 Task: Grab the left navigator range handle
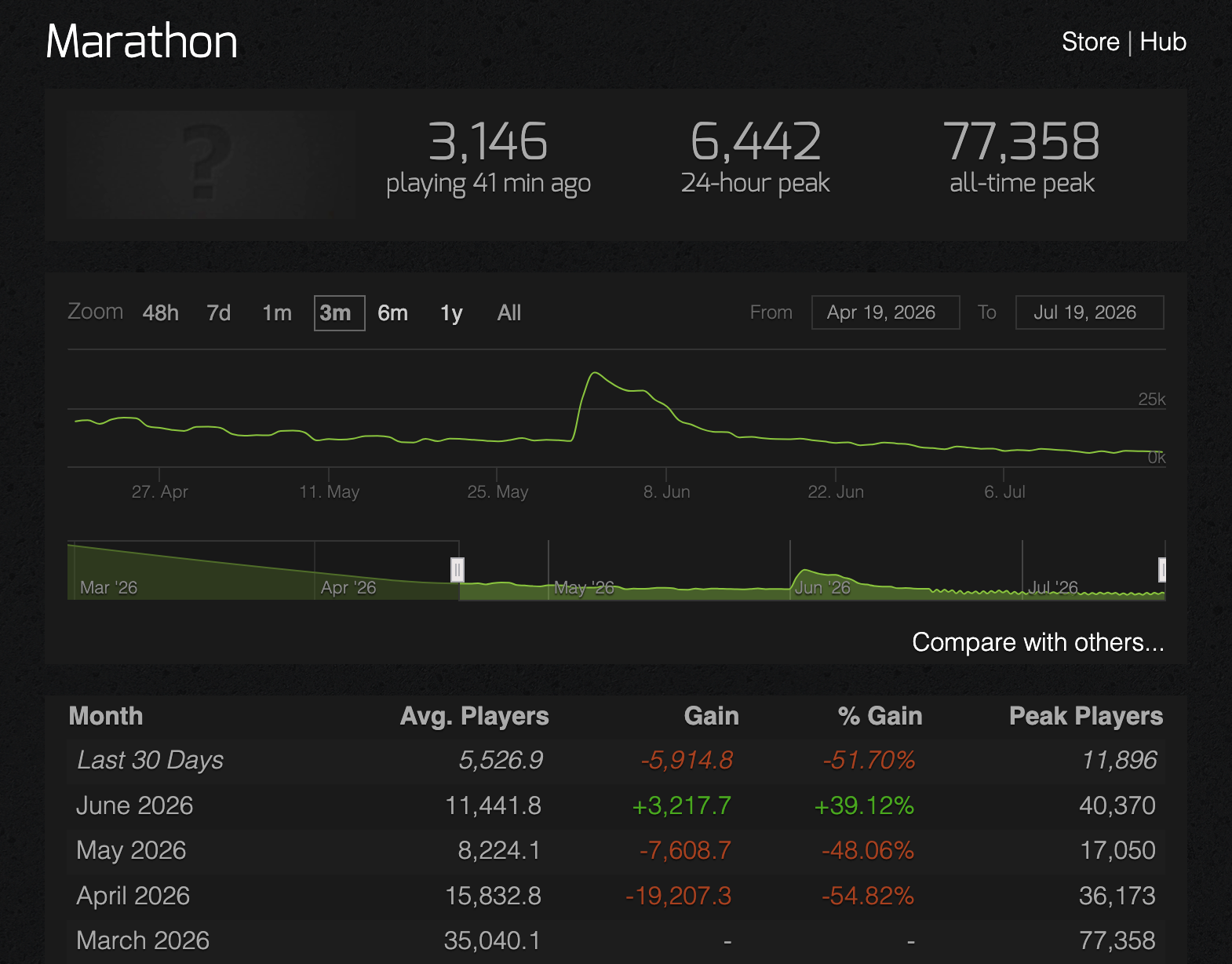tap(457, 570)
